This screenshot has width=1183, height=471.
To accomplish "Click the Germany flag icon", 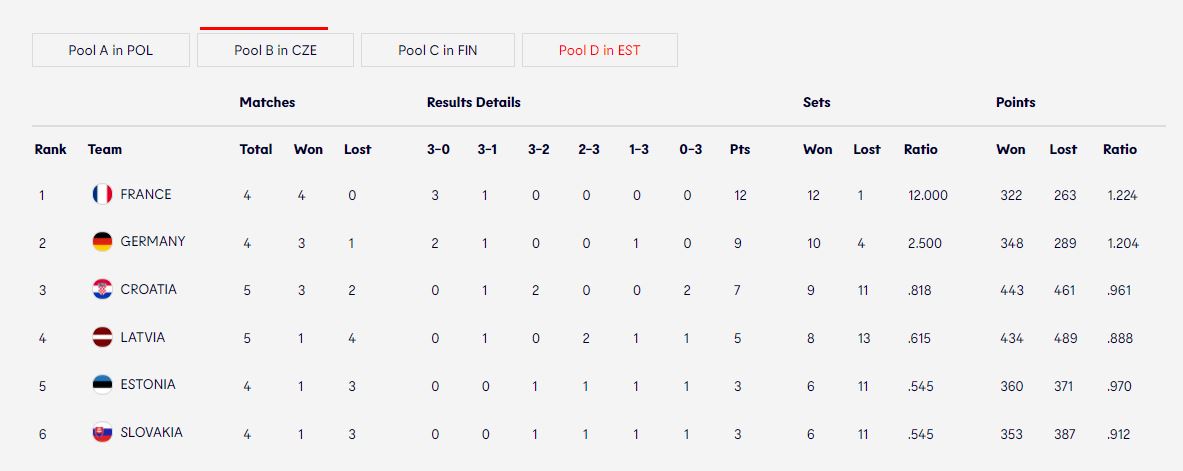I will coord(103,242).
